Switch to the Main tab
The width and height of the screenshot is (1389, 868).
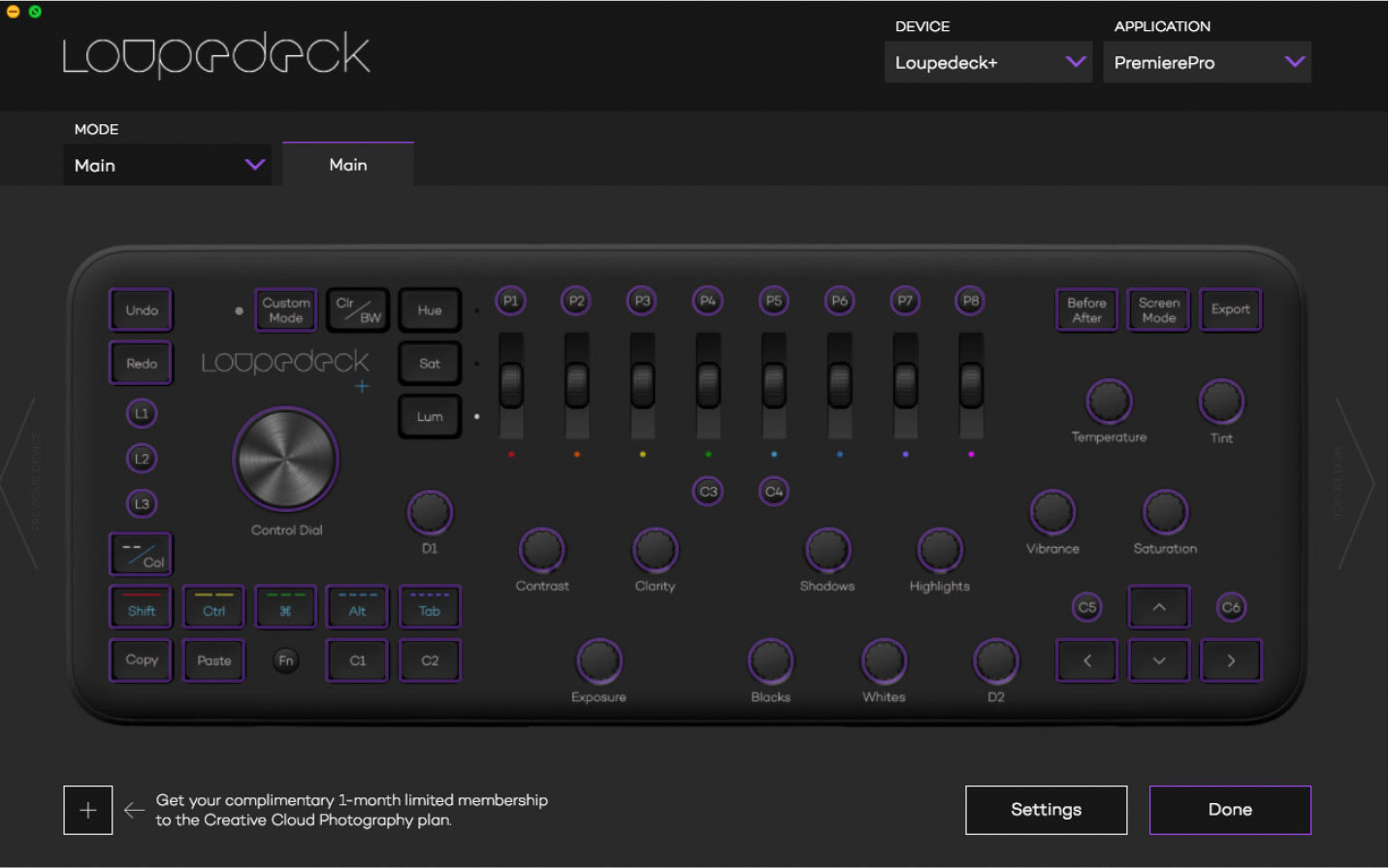pyautogui.click(x=348, y=164)
